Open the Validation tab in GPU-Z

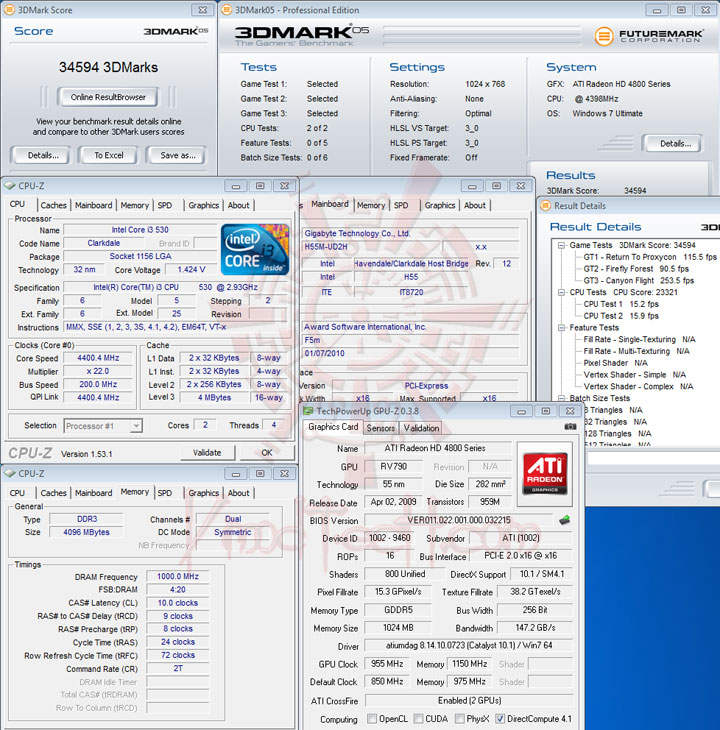421,428
